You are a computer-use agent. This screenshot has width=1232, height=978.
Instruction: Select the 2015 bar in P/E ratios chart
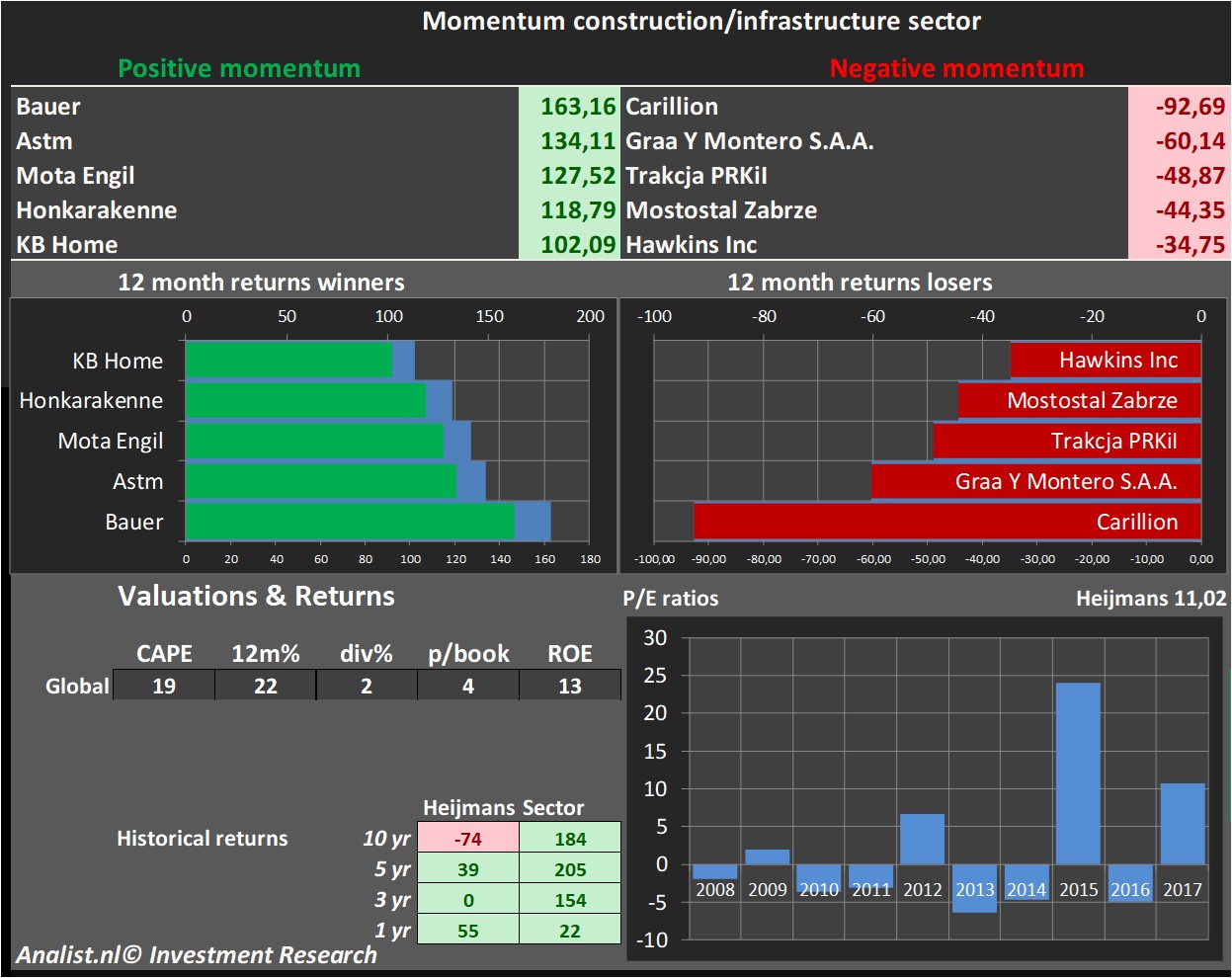(1078, 774)
